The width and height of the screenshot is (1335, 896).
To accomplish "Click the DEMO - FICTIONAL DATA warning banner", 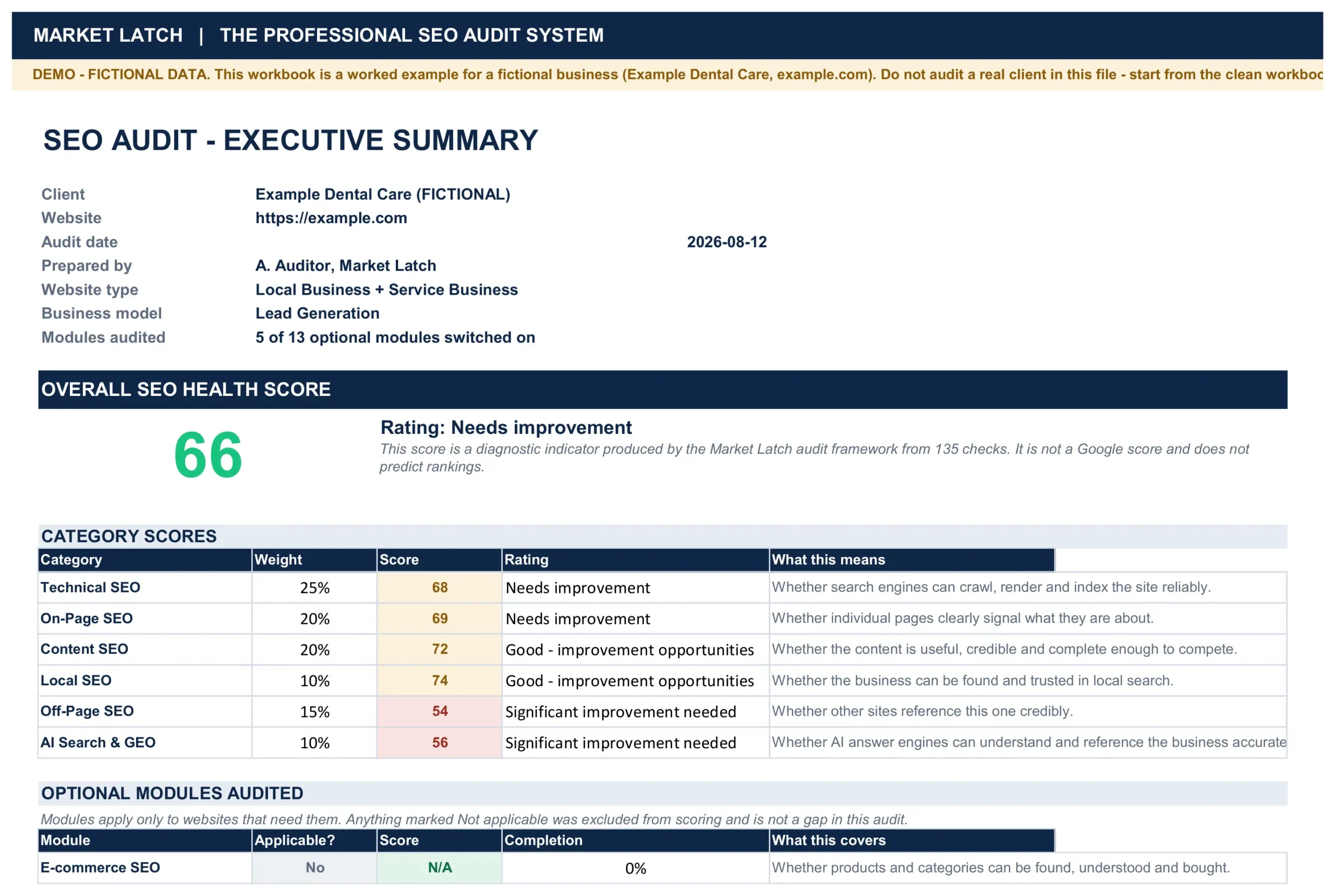I will click(667, 75).
